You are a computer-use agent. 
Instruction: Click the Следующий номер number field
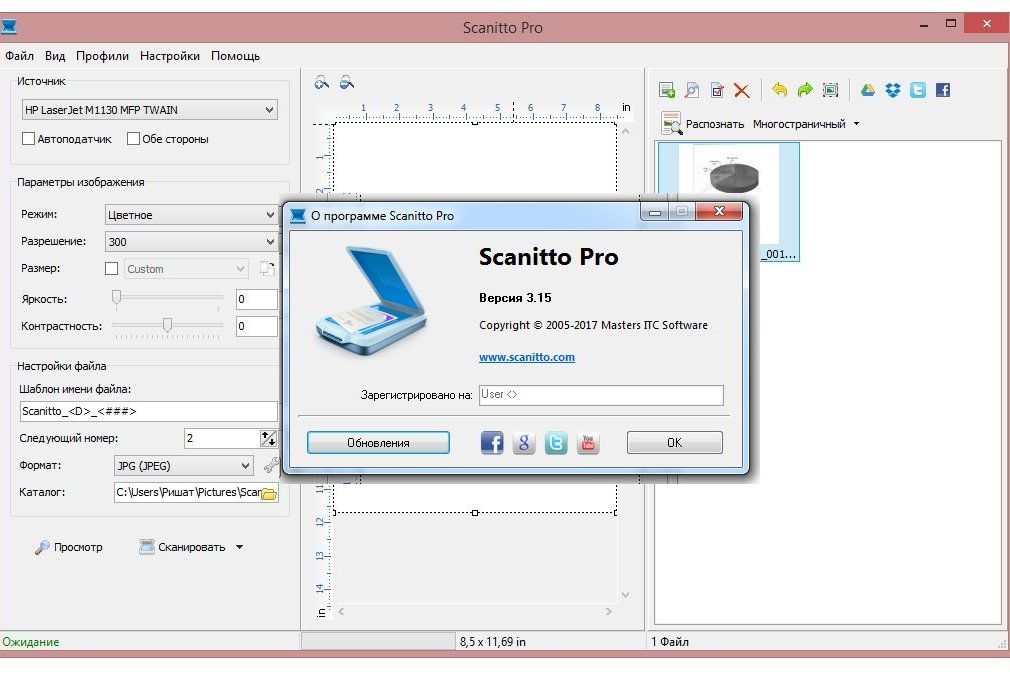pyautogui.click(x=222, y=438)
